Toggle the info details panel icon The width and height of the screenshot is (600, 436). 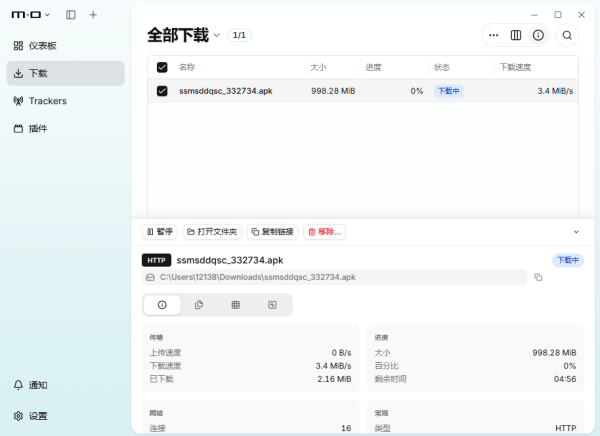(x=538, y=35)
